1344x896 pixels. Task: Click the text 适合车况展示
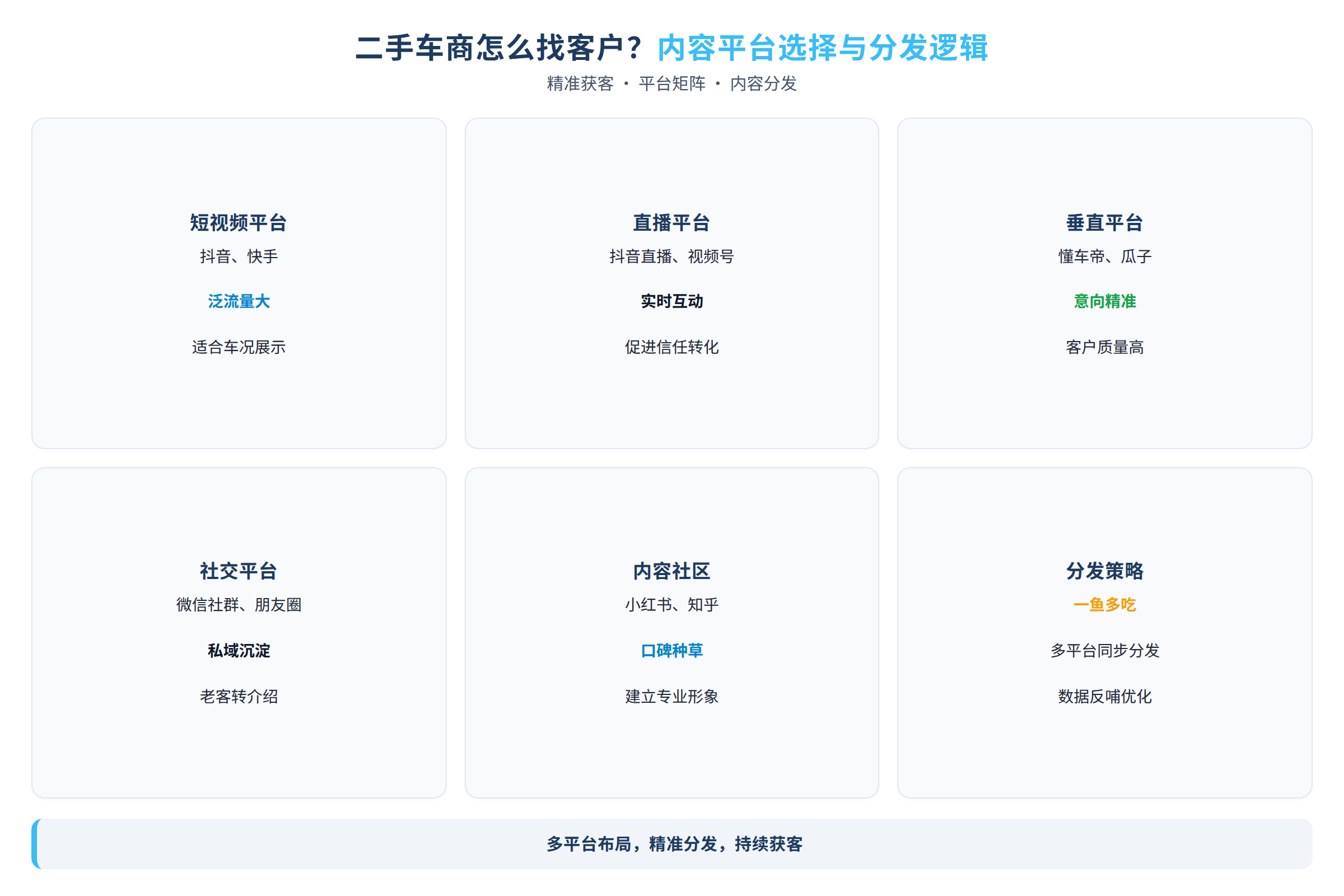pos(239,347)
